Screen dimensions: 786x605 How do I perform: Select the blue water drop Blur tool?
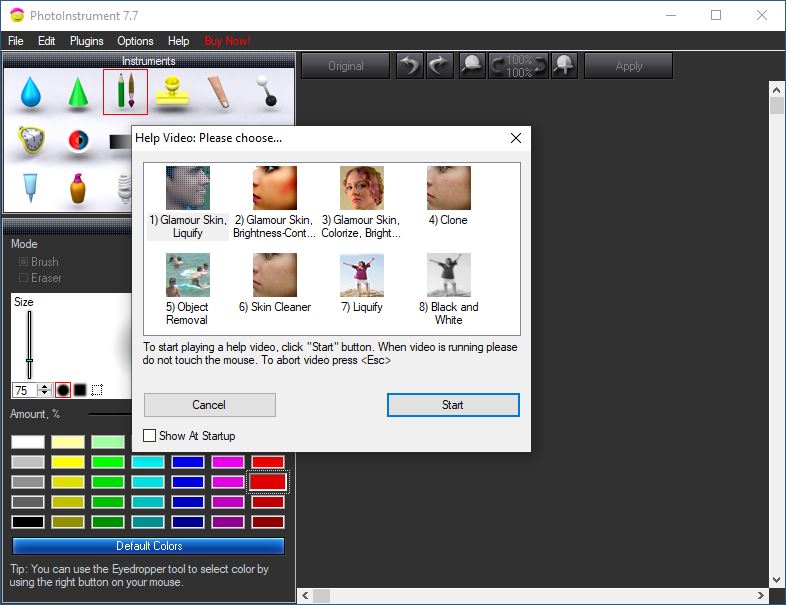click(31, 92)
